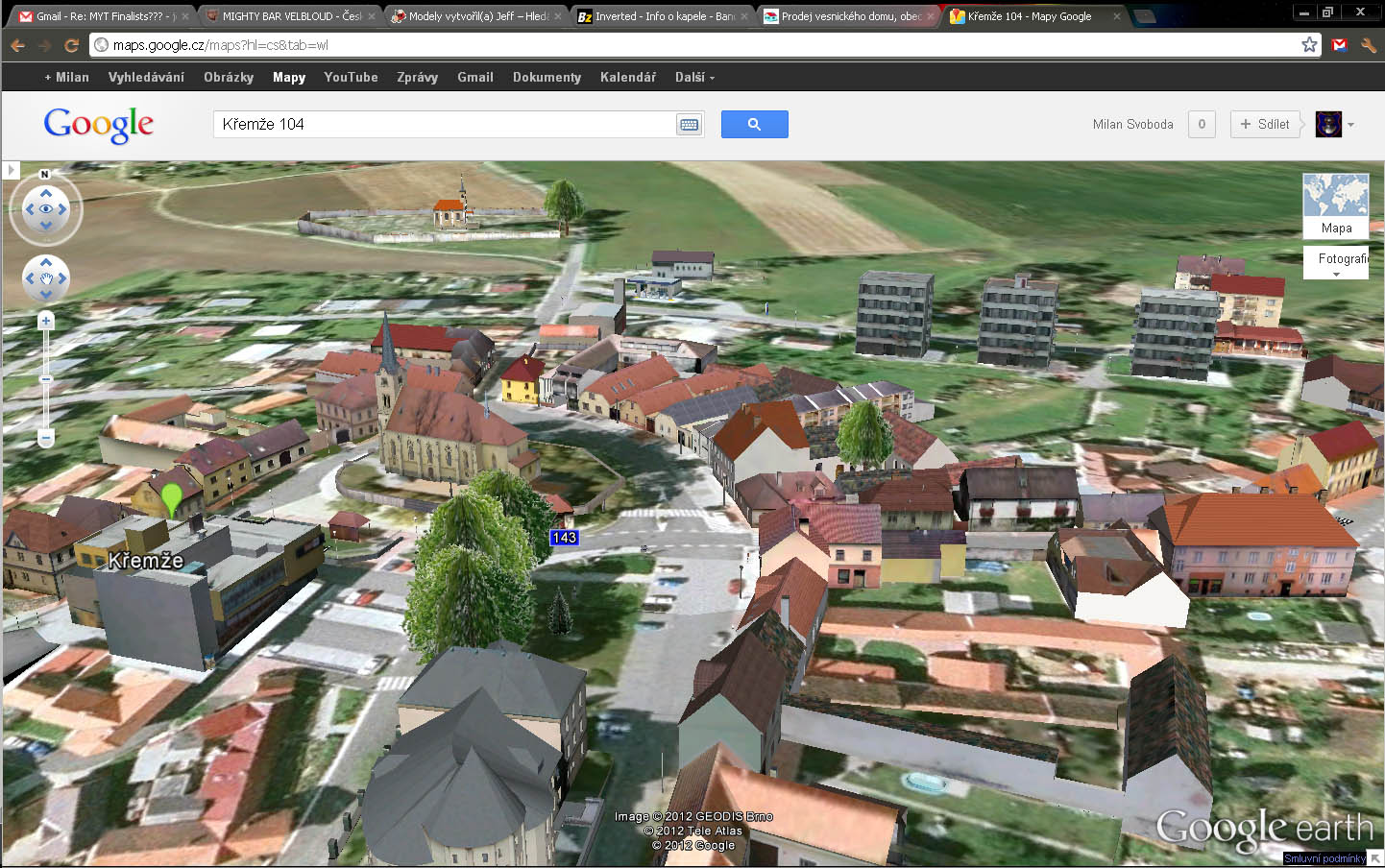Click the pan hand control below the compass

click(x=45, y=277)
